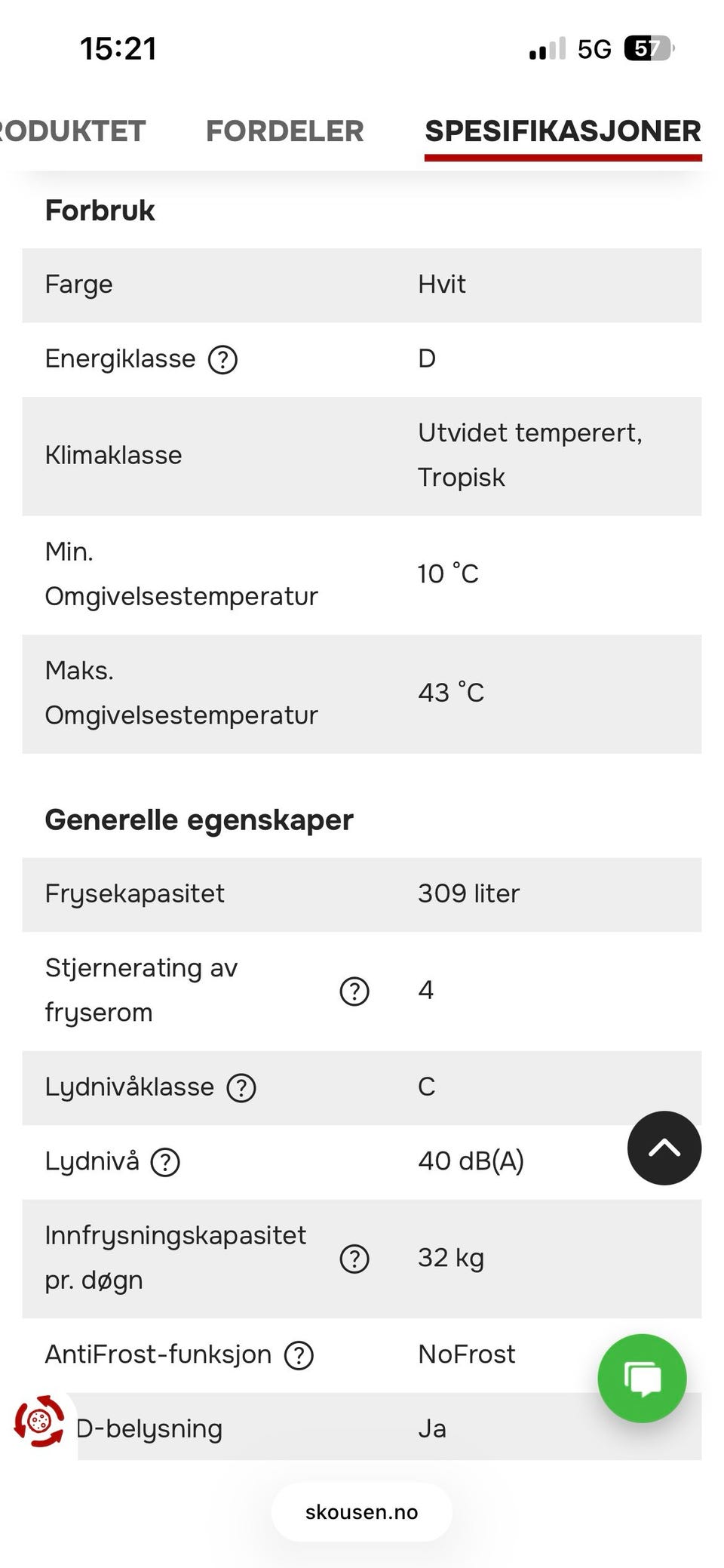The width and height of the screenshot is (724, 1568).
Task: Tap the skousen.no address pill
Action: [362, 1512]
